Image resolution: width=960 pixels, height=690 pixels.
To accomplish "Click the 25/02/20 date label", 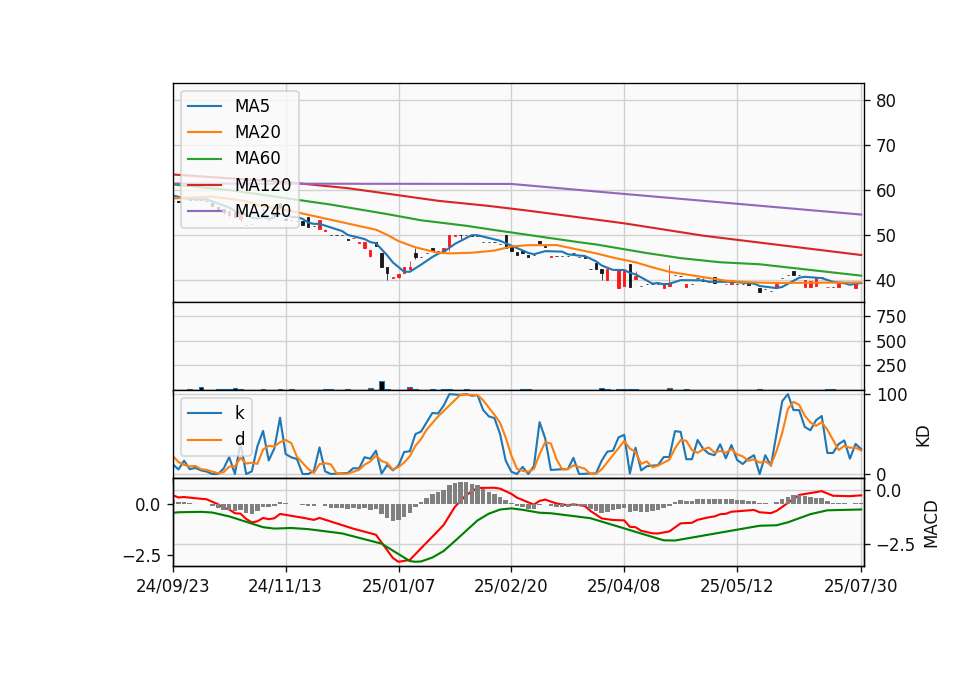I will 511,586.
